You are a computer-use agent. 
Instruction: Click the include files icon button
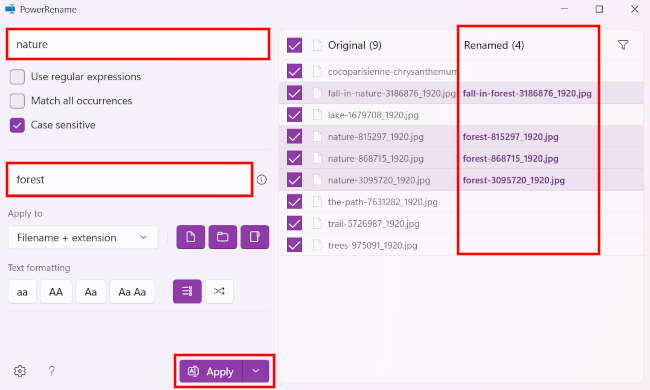[x=191, y=237]
